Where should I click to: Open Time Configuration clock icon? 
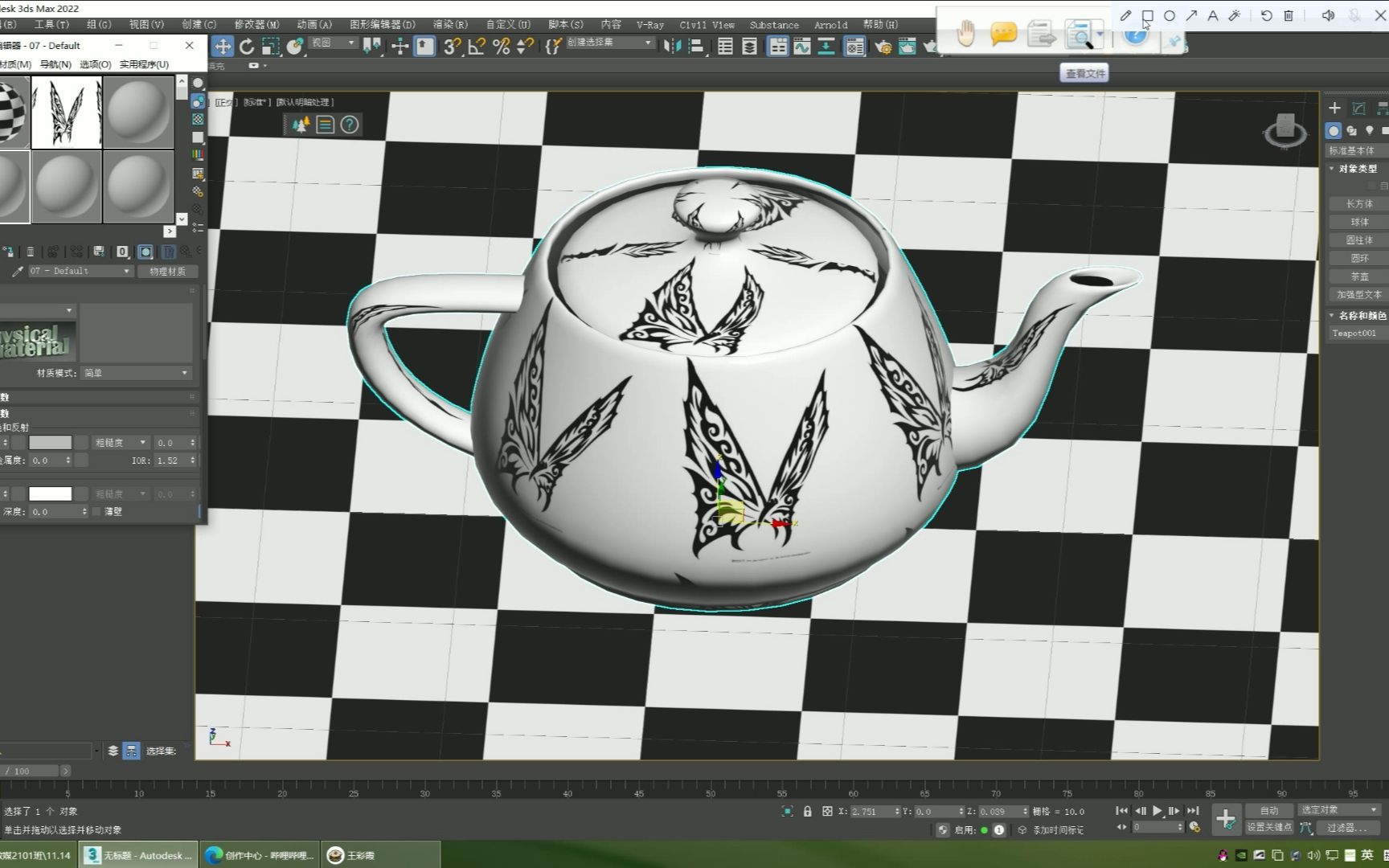pos(1194,827)
